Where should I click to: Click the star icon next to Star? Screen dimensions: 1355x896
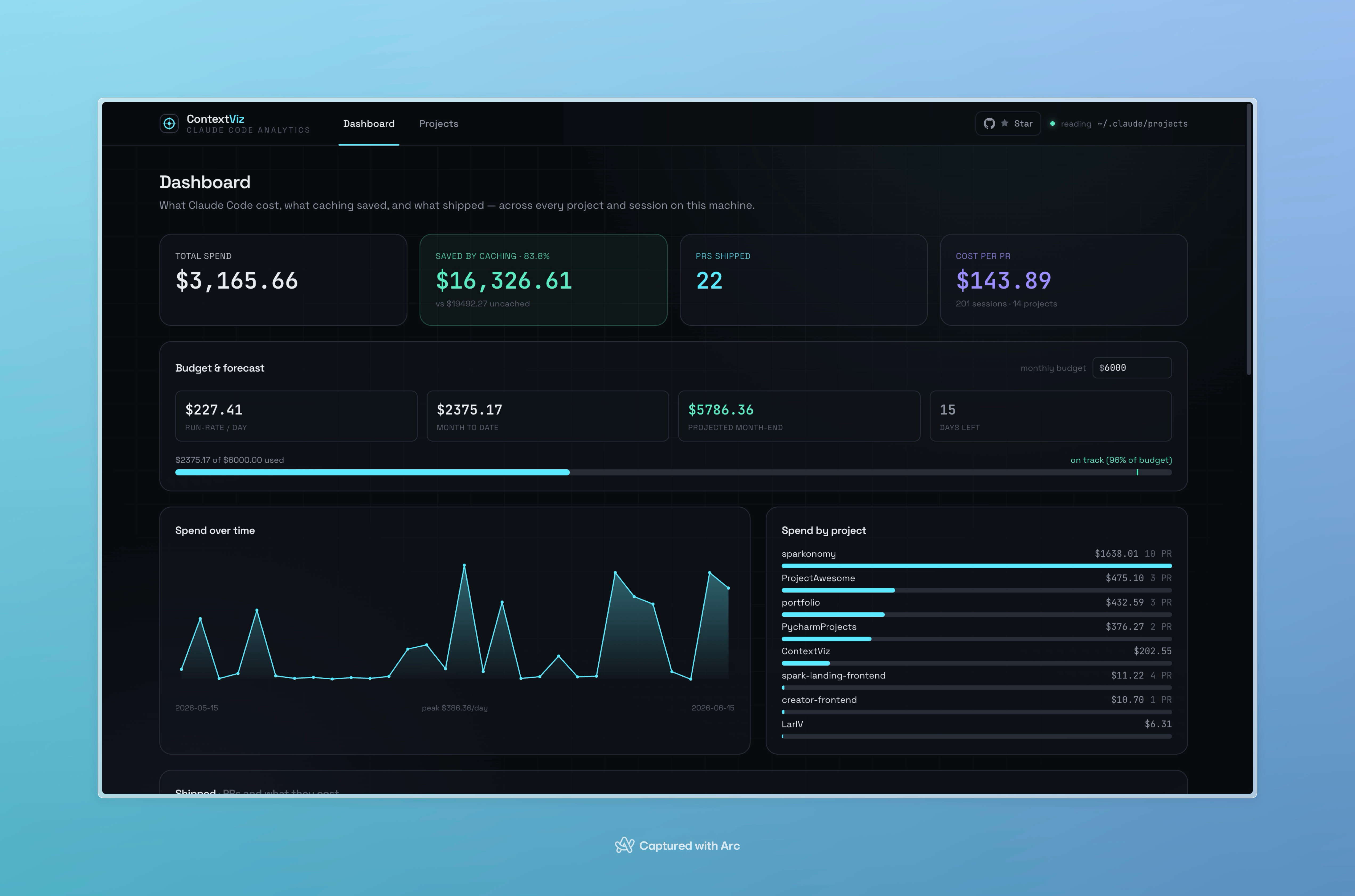click(x=1005, y=124)
